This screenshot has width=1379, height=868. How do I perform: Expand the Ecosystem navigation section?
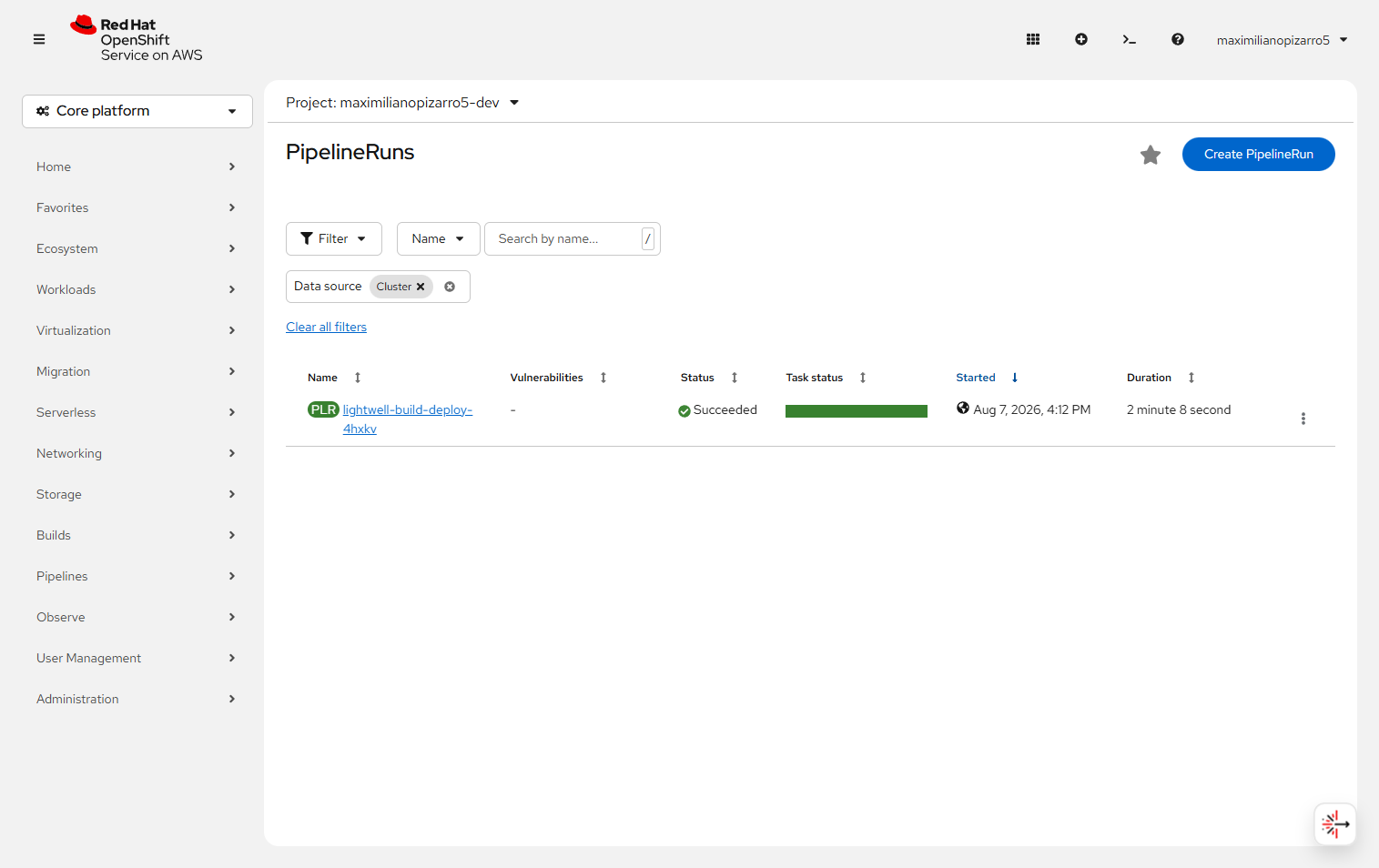pyautogui.click(x=137, y=248)
